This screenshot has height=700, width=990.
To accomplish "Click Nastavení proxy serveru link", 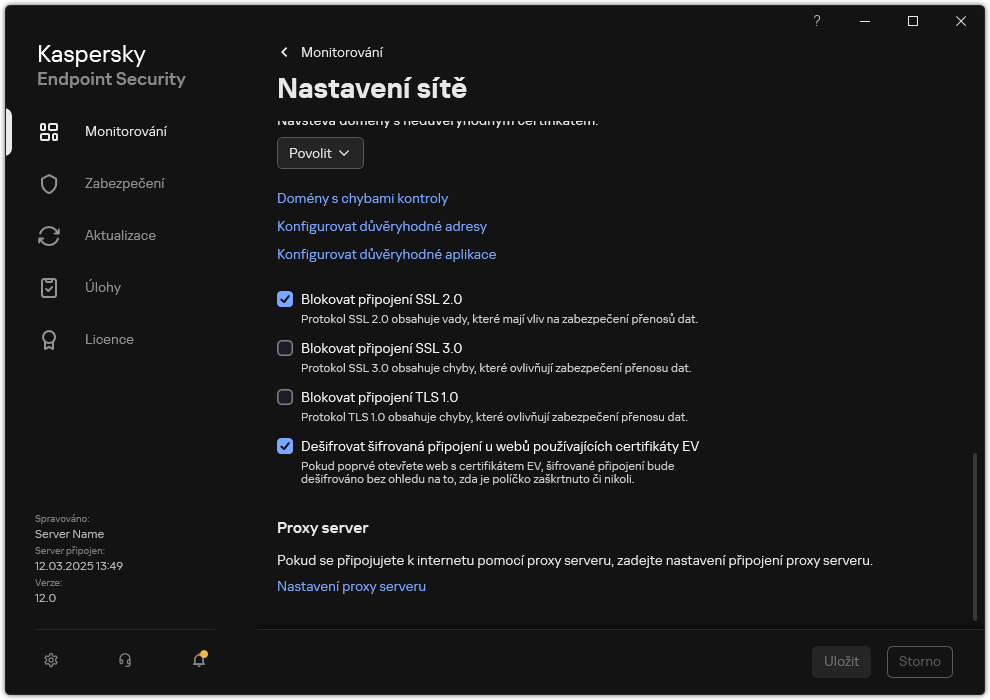I will pyautogui.click(x=351, y=586).
